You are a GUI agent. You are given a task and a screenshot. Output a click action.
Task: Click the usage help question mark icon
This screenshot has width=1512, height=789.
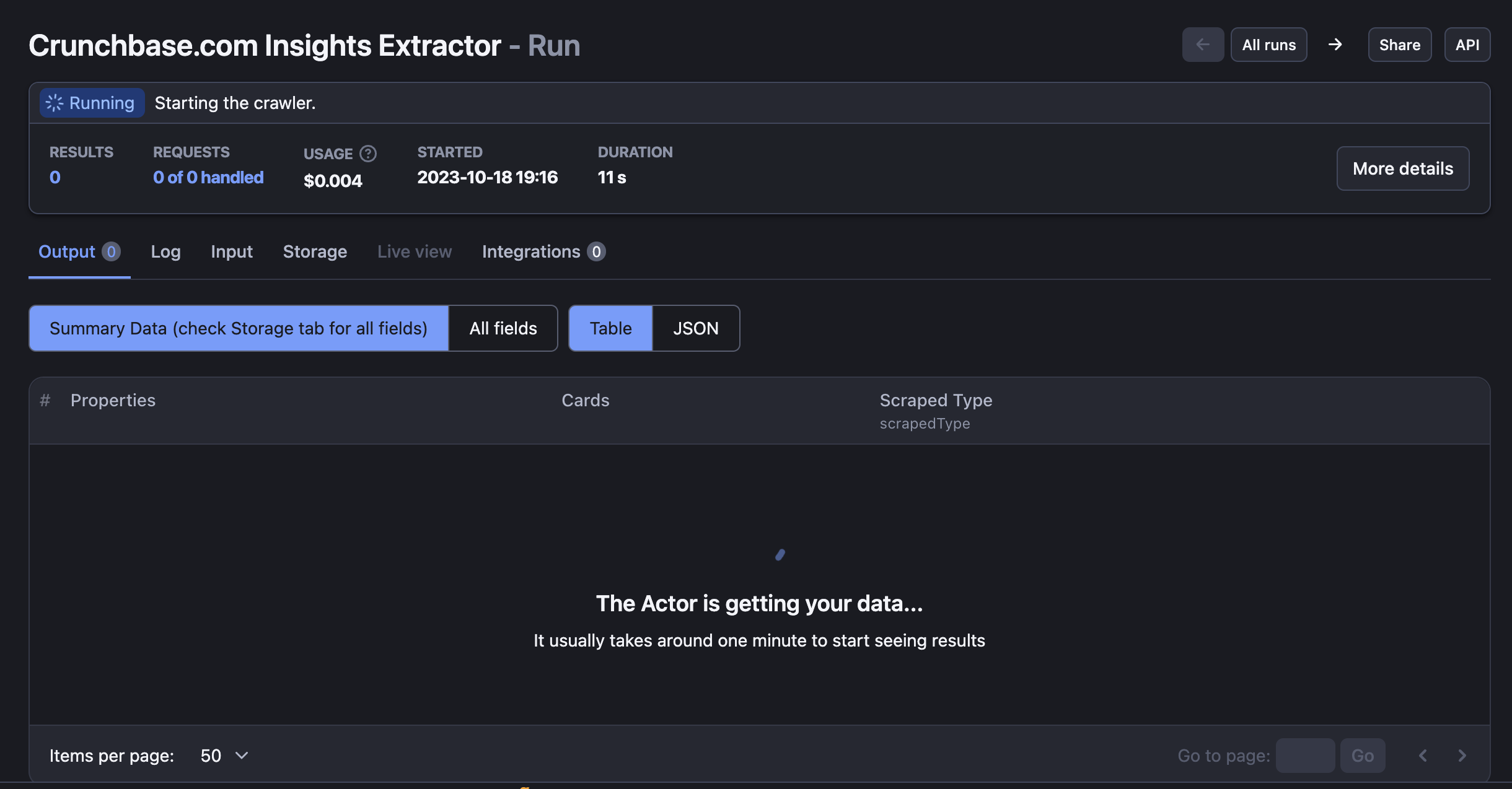(x=367, y=153)
